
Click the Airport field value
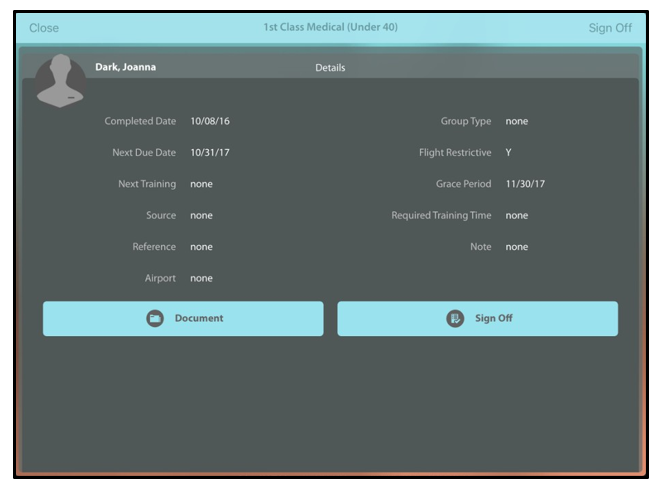[201, 279]
